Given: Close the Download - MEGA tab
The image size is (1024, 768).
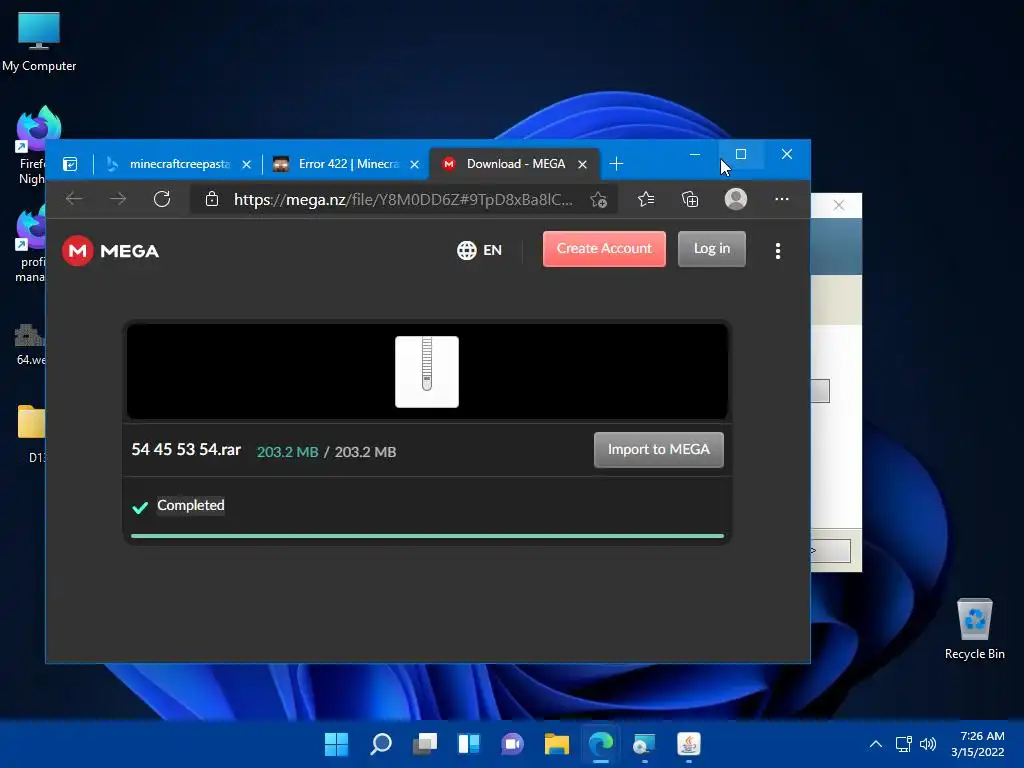Looking at the screenshot, I should (x=582, y=165).
